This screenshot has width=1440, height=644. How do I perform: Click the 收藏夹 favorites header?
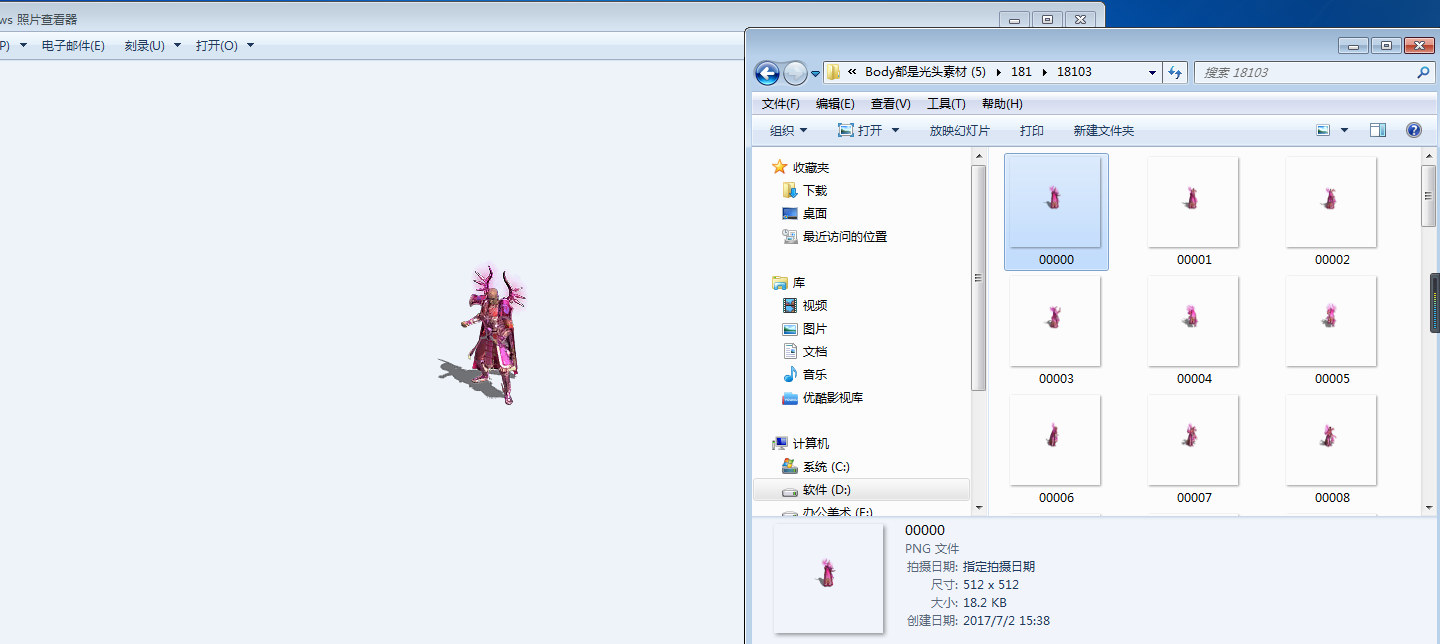[x=800, y=167]
